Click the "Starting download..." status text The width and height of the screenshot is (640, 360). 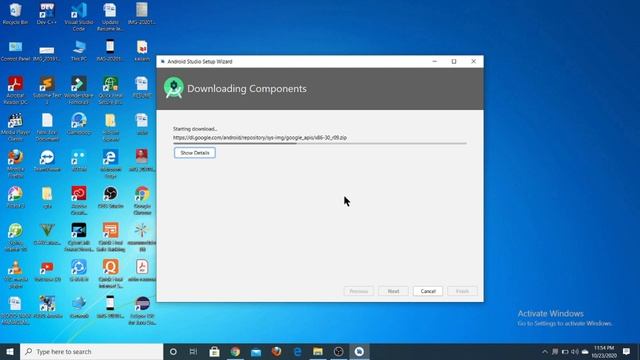[x=195, y=129]
